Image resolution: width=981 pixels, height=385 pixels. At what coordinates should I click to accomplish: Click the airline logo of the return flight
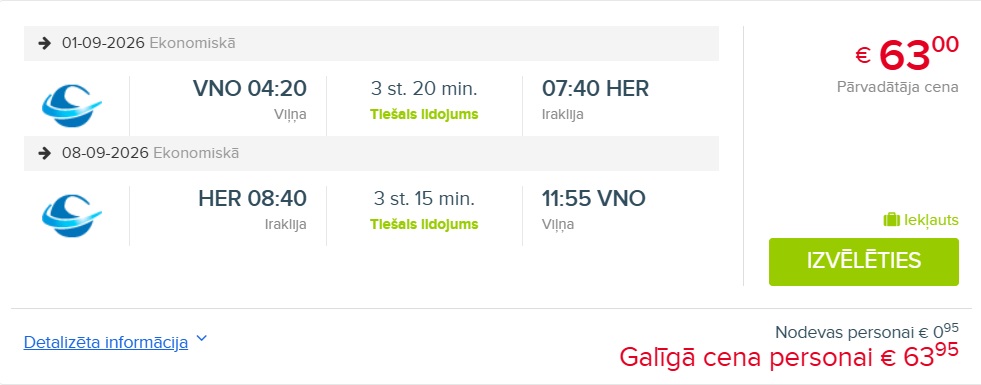click(x=71, y=215)
